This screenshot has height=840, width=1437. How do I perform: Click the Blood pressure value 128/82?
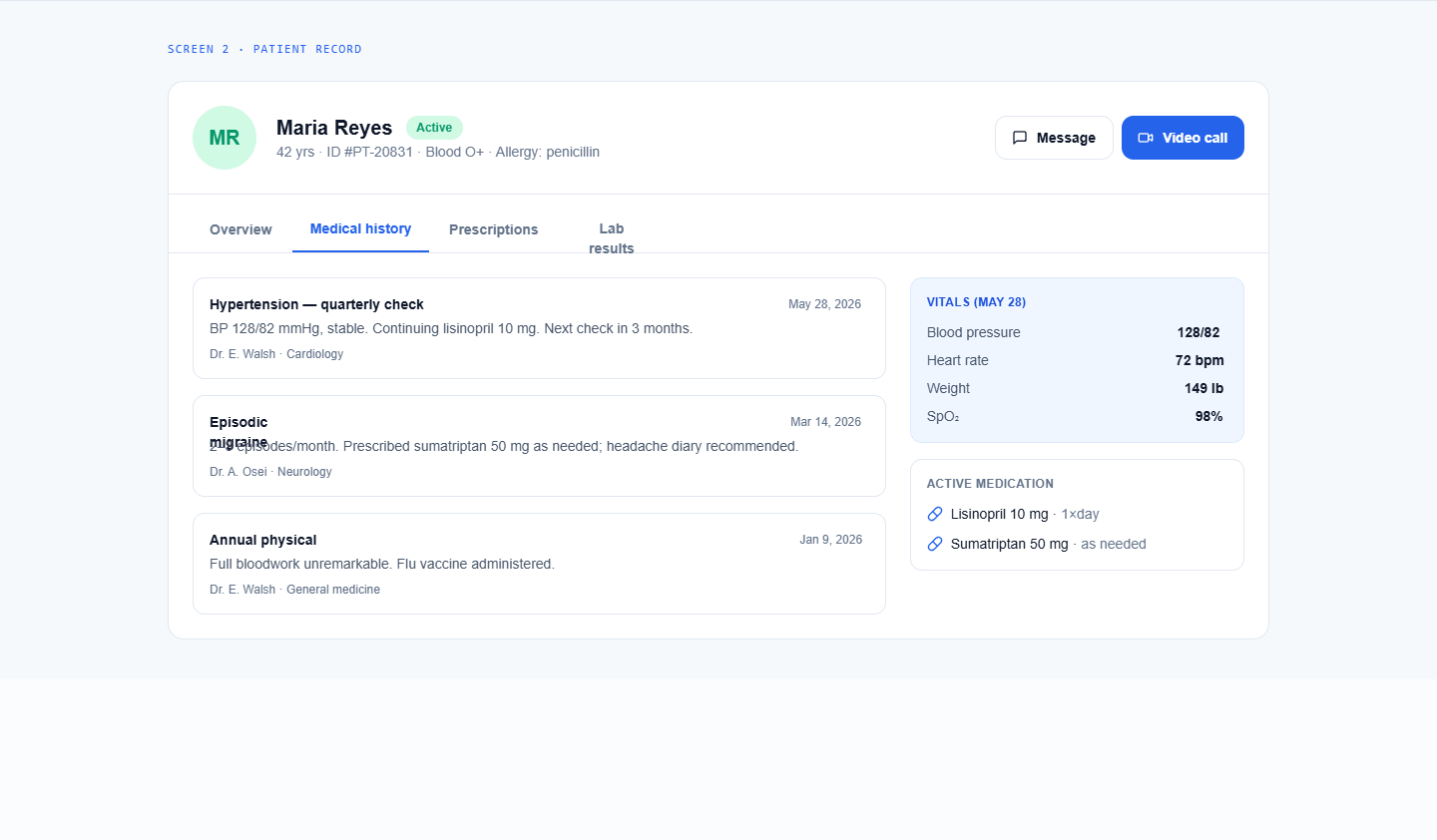(x=1198, y=332)
